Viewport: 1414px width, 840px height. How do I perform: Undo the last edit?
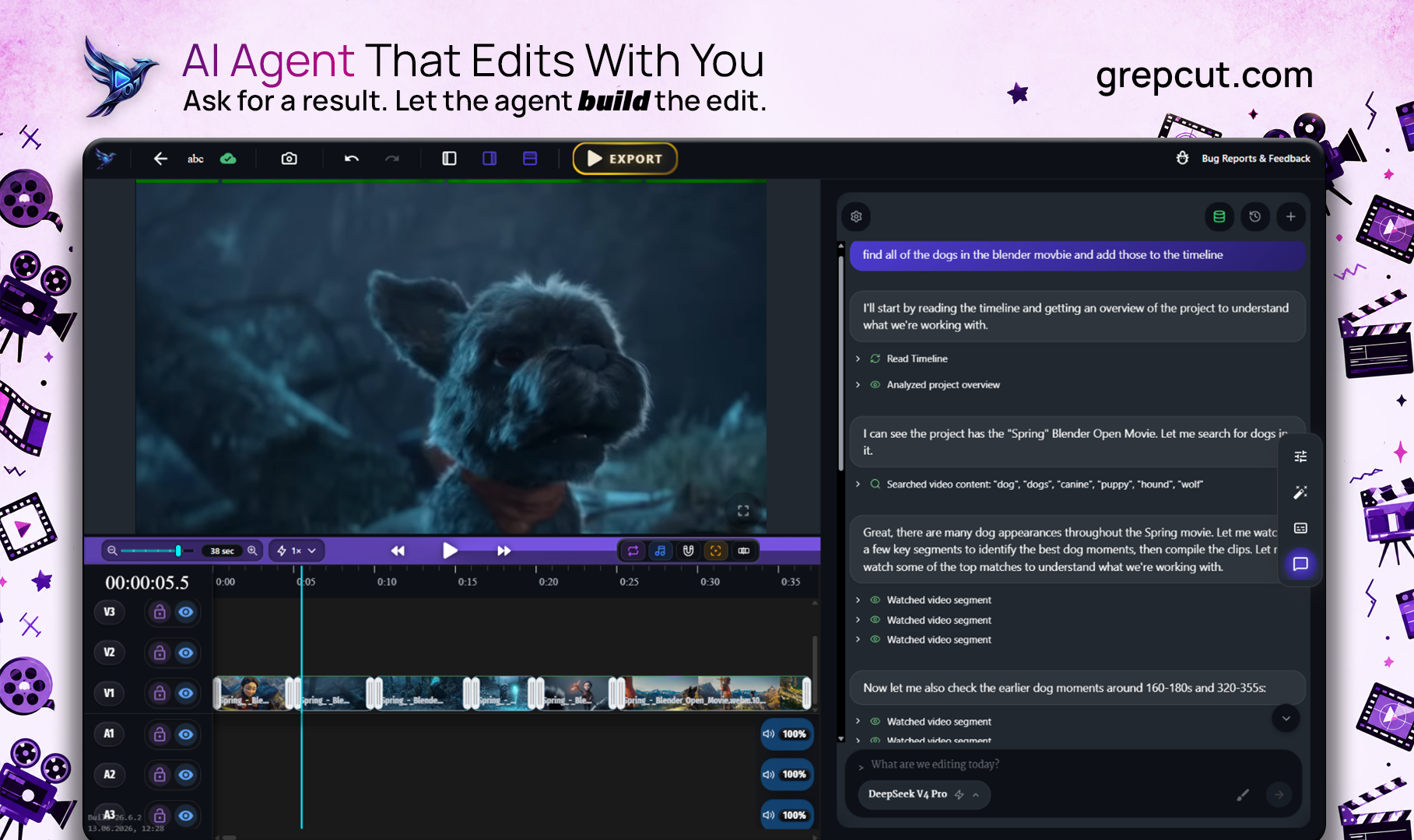(x=352, y=159)
